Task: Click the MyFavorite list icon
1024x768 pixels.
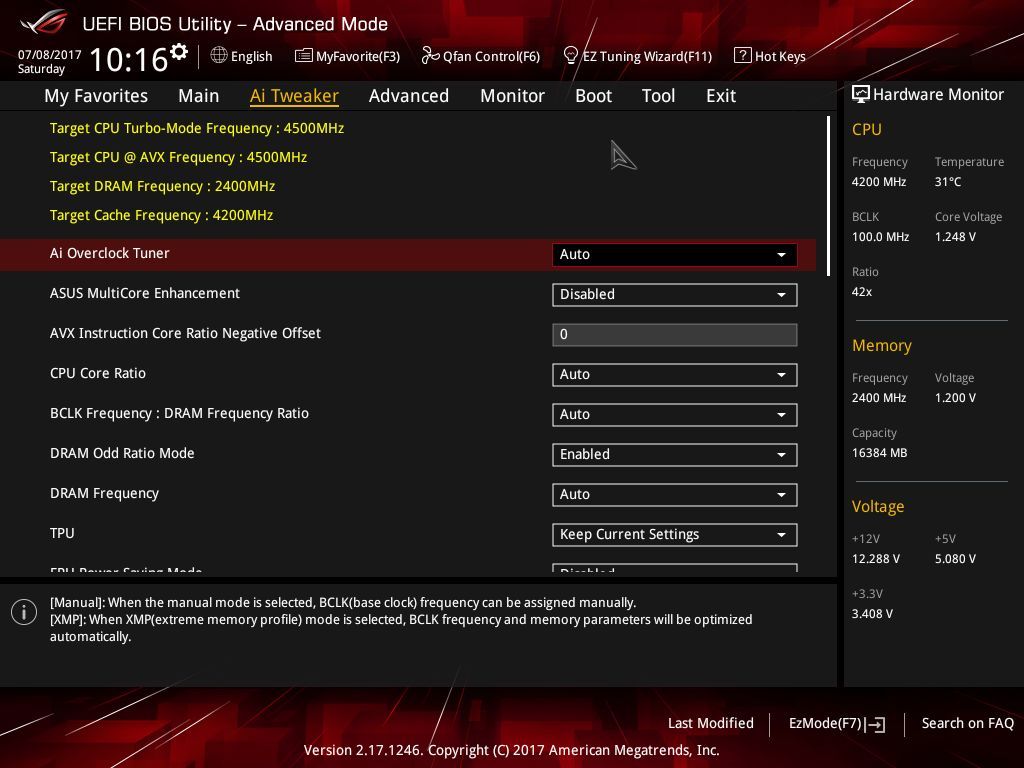Action: tap(304, 56)
